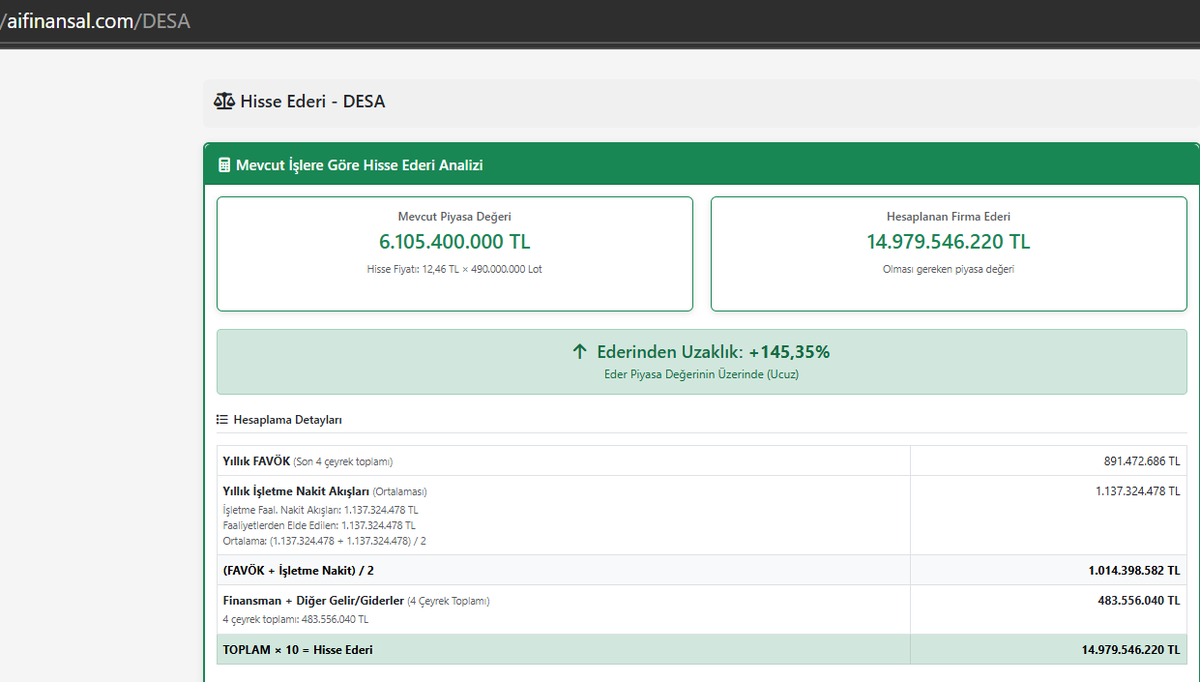This screenshot has height=682, width=1200.
Task: Click the 'Mevcut Piyasa Değeri' label
Action: click(x=455, y=217)
